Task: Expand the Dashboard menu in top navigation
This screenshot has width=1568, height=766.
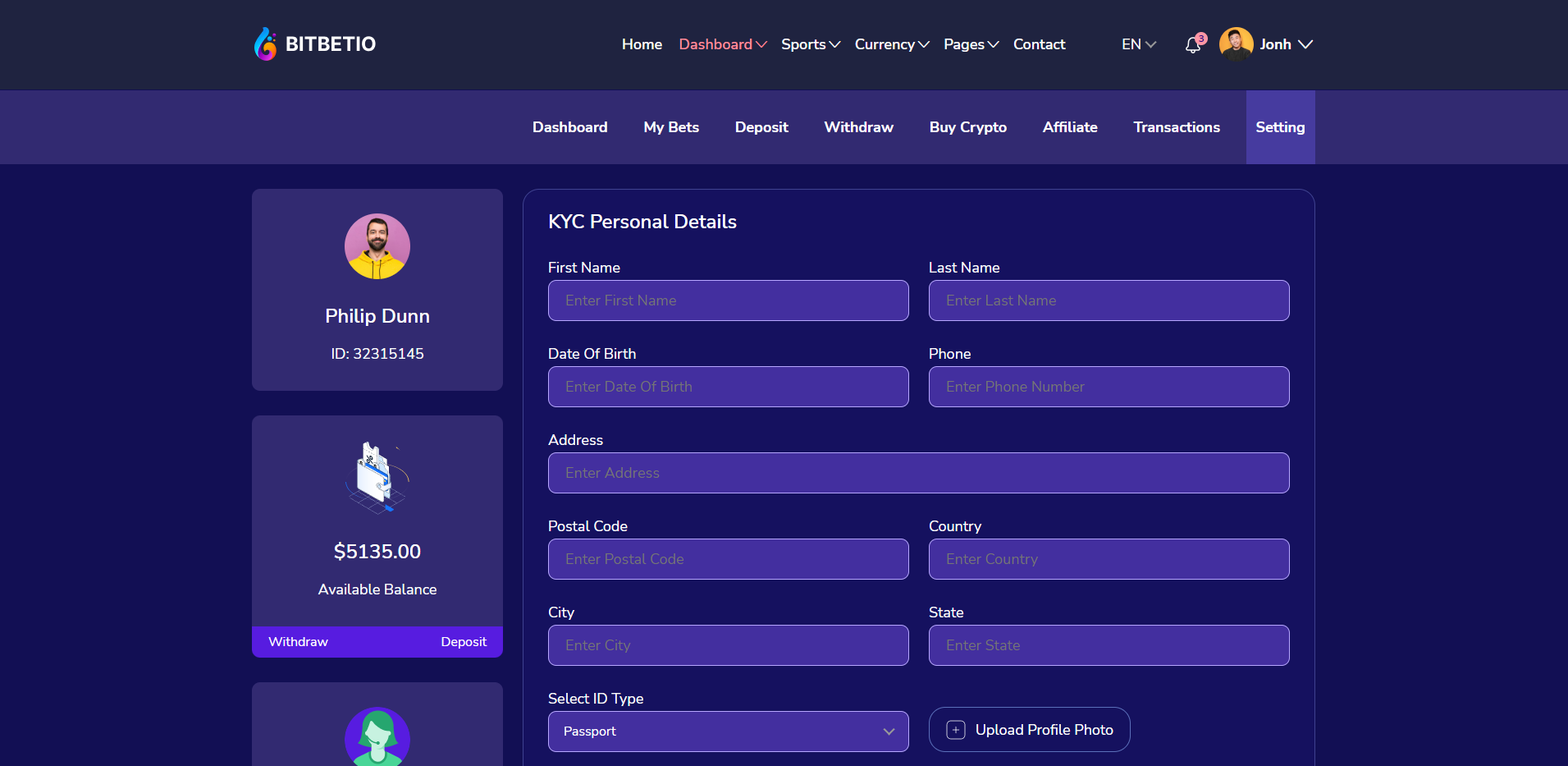Action: (x=723, y=44)
